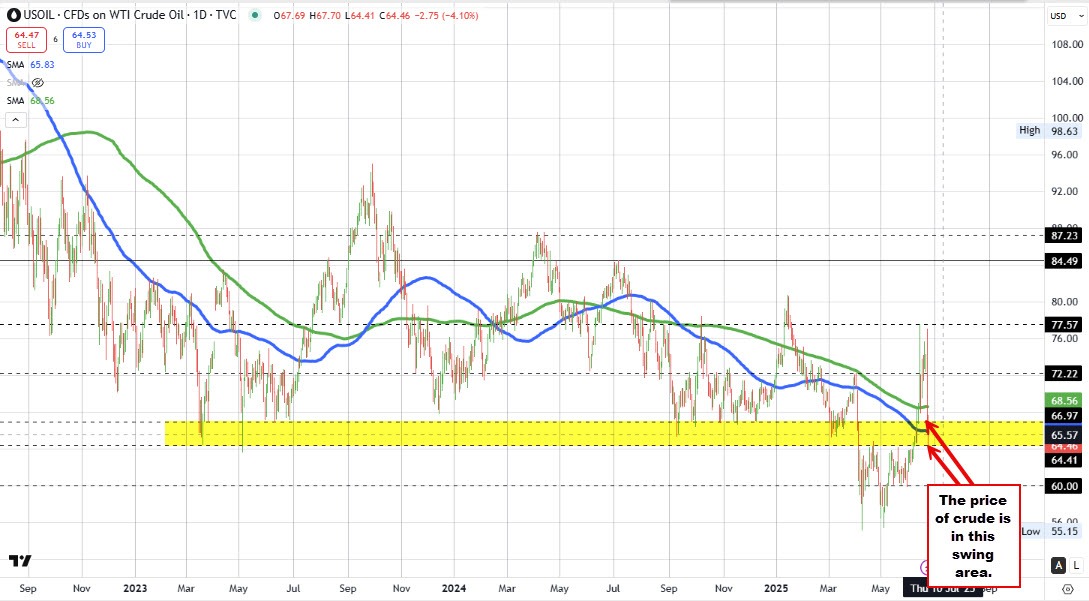This screenshot has width=1089, height=601.
Task: Click the red last-price label 64.41
Action: (x=1063, y=460)
